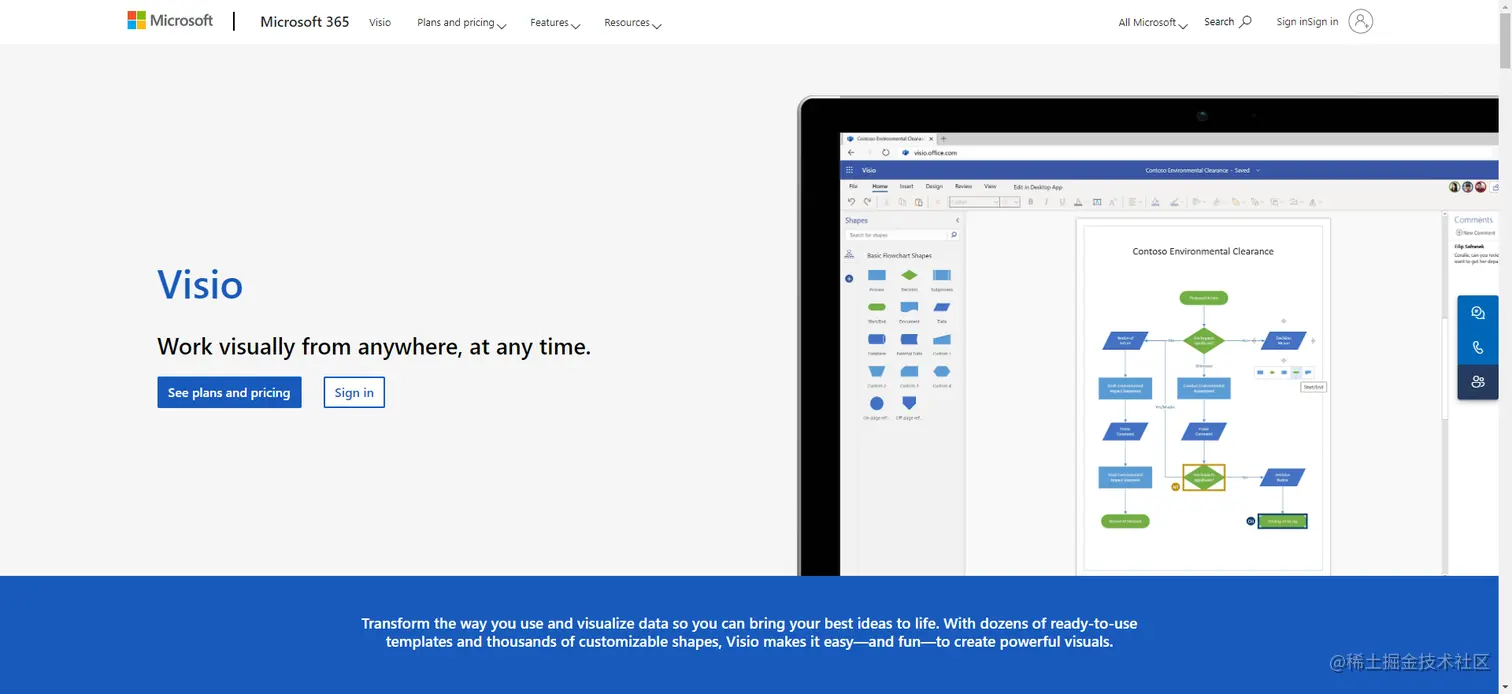Image resolution: width=1512 pixels, height=694 pixels.
Task: Pick the Database cylinder shape in the Shapes panel
Action: coord(877,339)
